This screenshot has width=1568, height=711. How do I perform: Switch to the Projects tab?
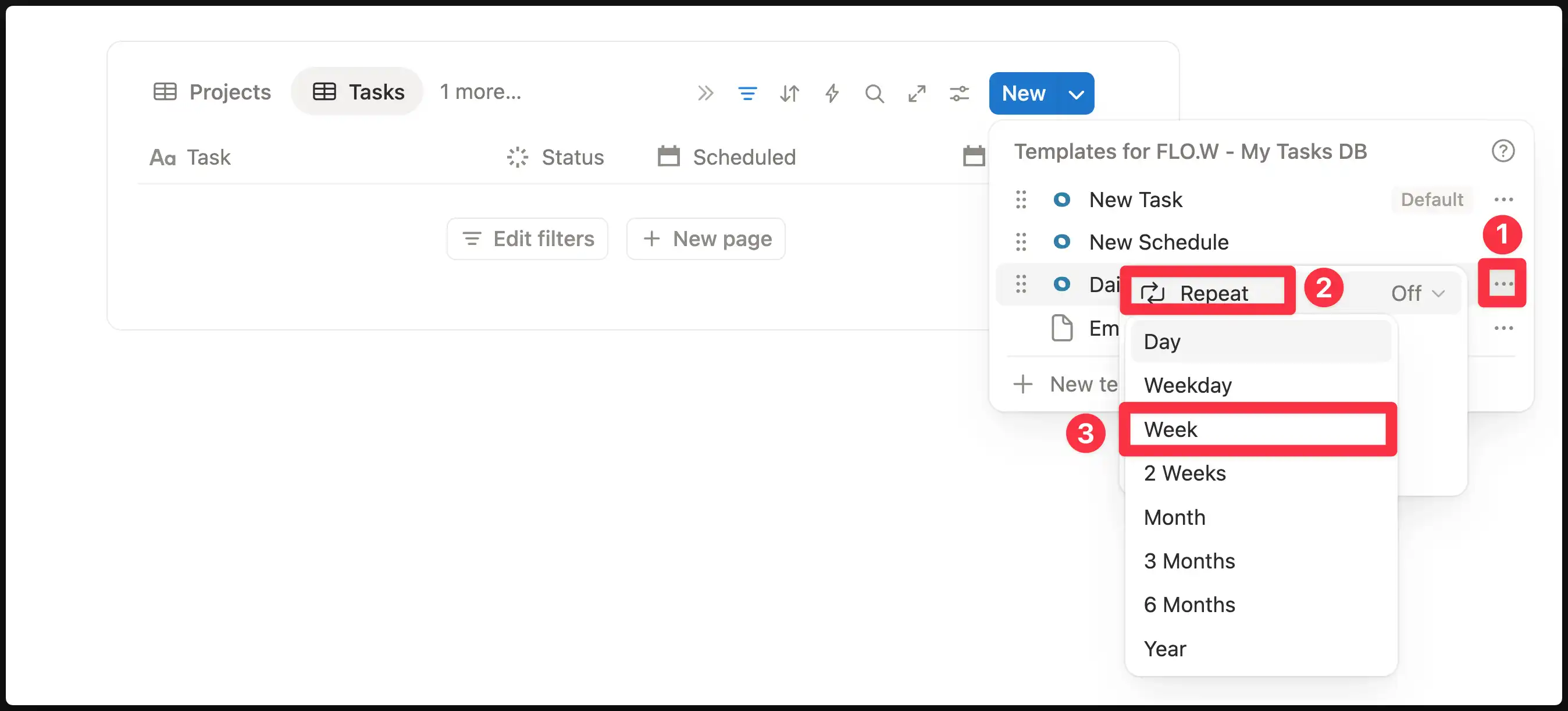(x=212, y=92)
